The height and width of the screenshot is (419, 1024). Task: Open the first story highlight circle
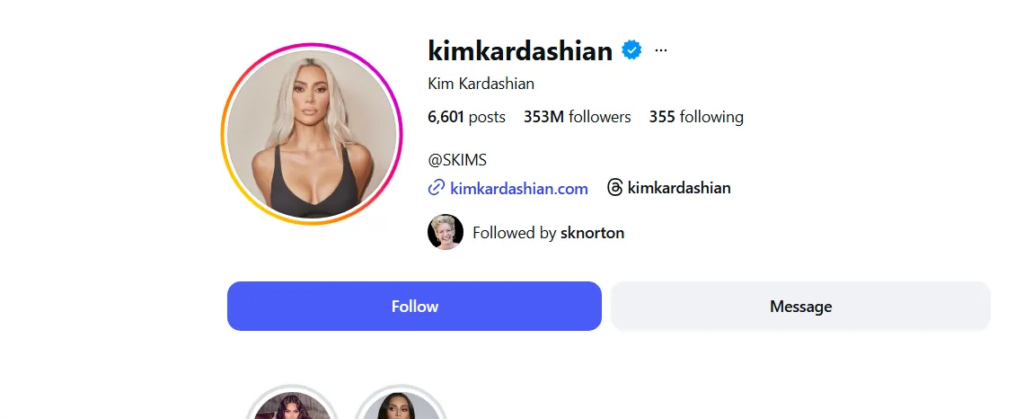coord(292,402)
